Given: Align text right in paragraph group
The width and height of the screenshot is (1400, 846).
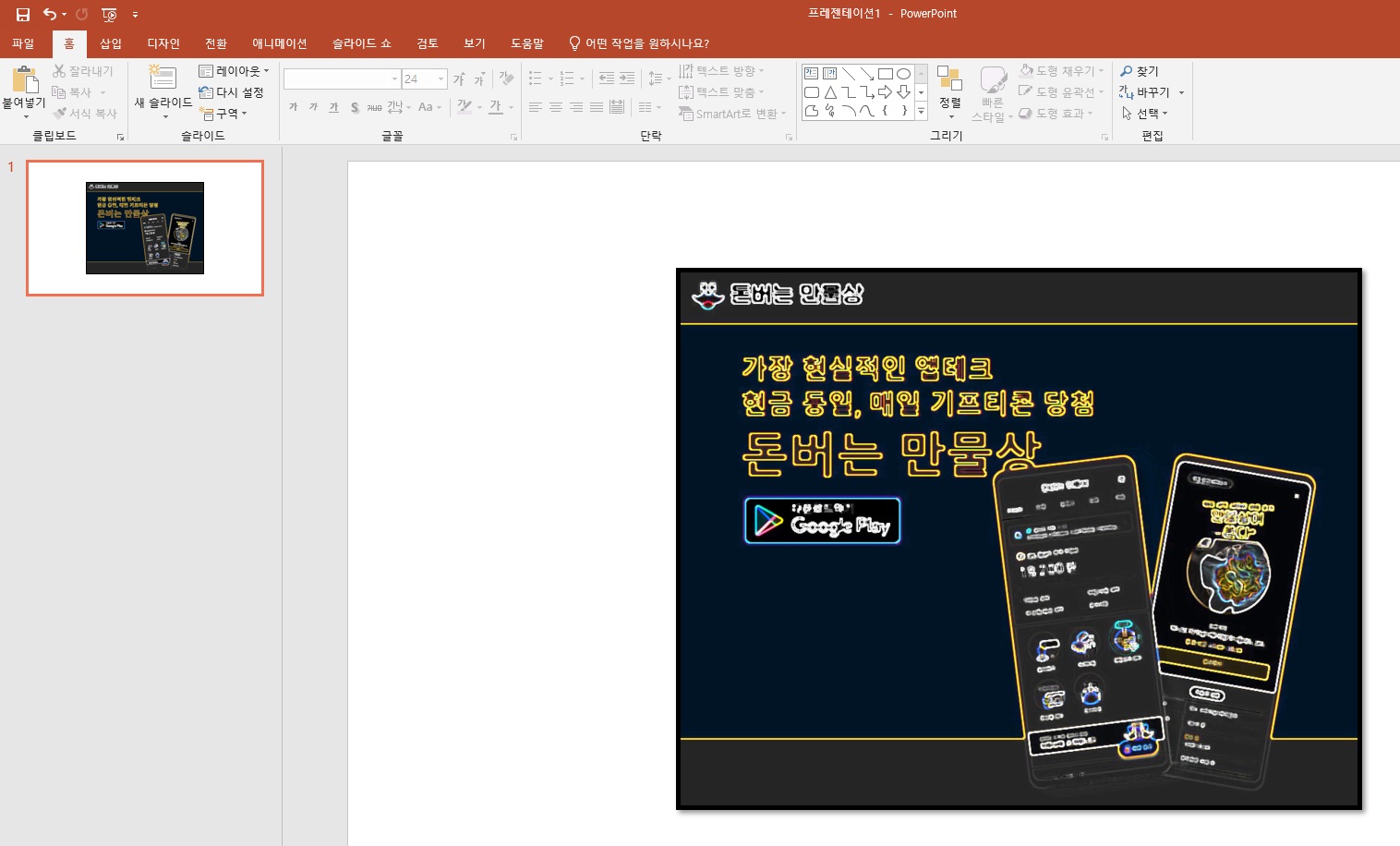Looking at the screenshot, I should pyautogui.click(x=576, y=107).
